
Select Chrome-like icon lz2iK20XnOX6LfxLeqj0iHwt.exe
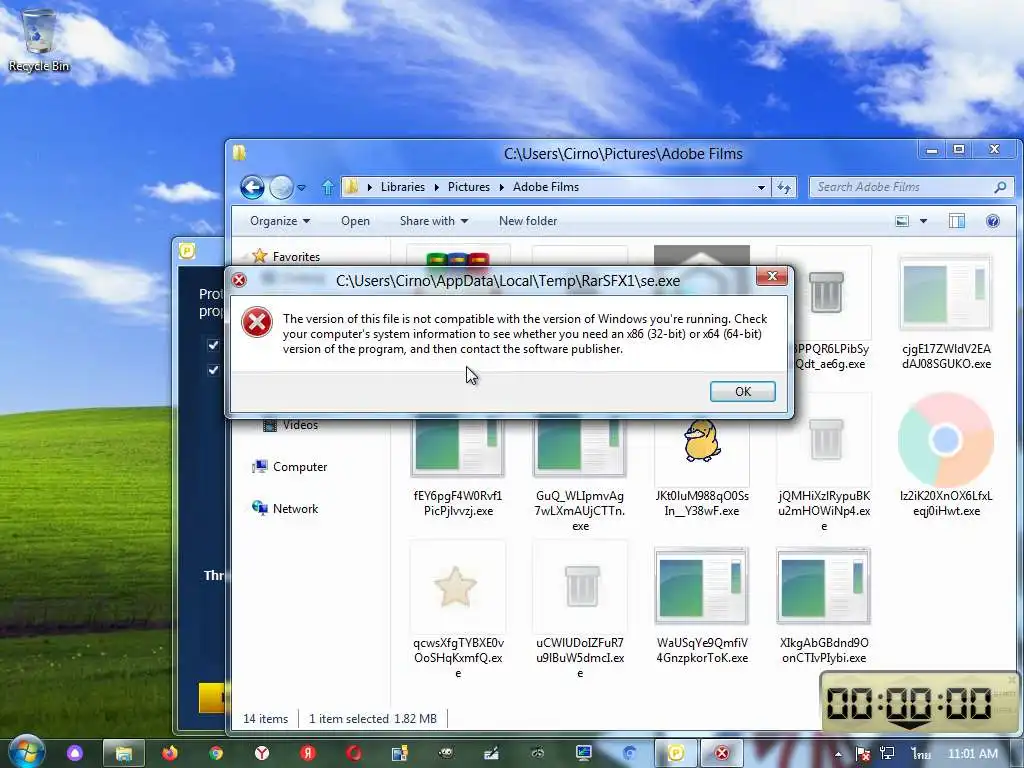point(946,455)
